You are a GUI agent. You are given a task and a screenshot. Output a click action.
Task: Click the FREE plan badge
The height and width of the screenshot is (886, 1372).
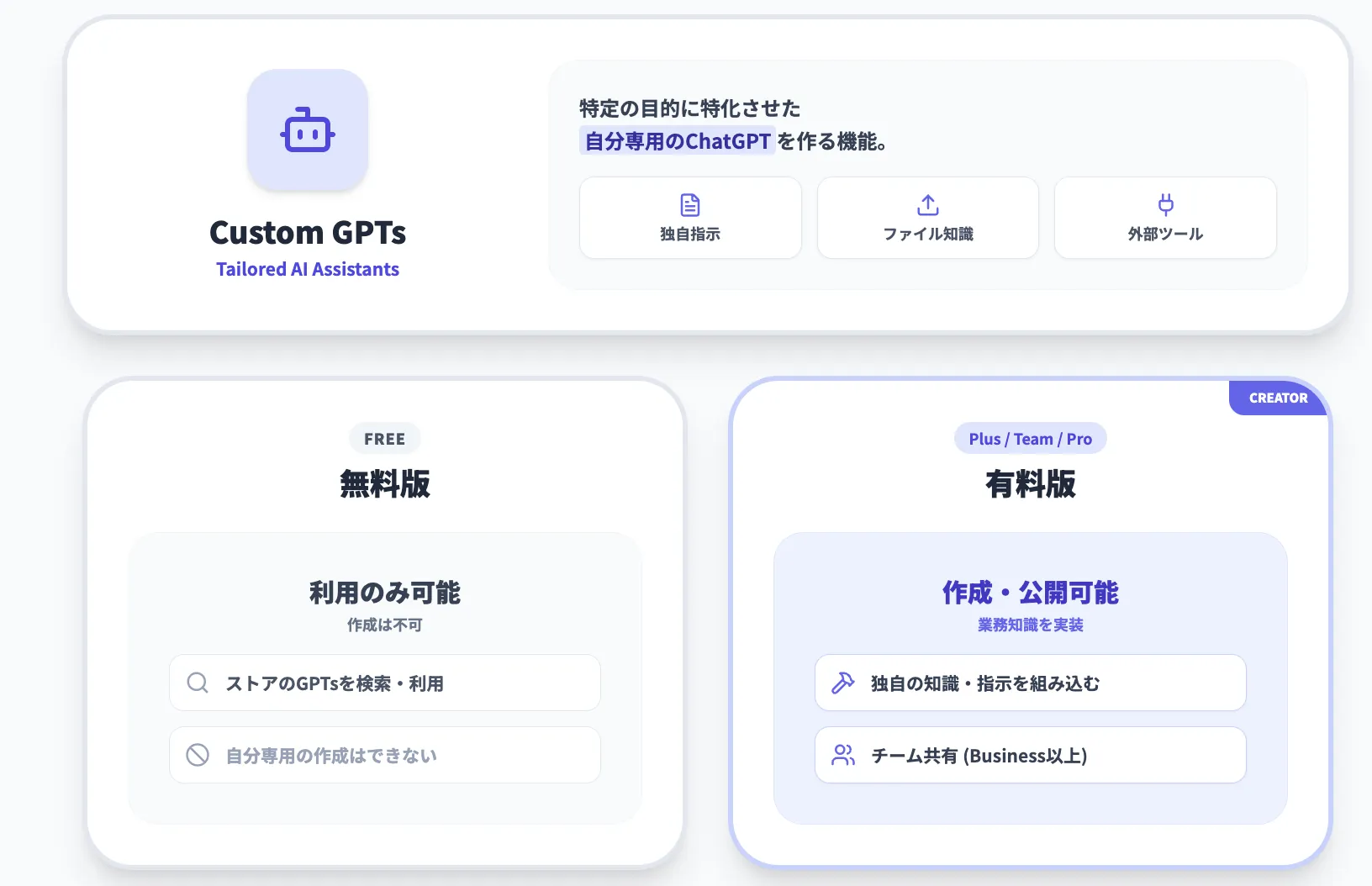pos(385,439)
